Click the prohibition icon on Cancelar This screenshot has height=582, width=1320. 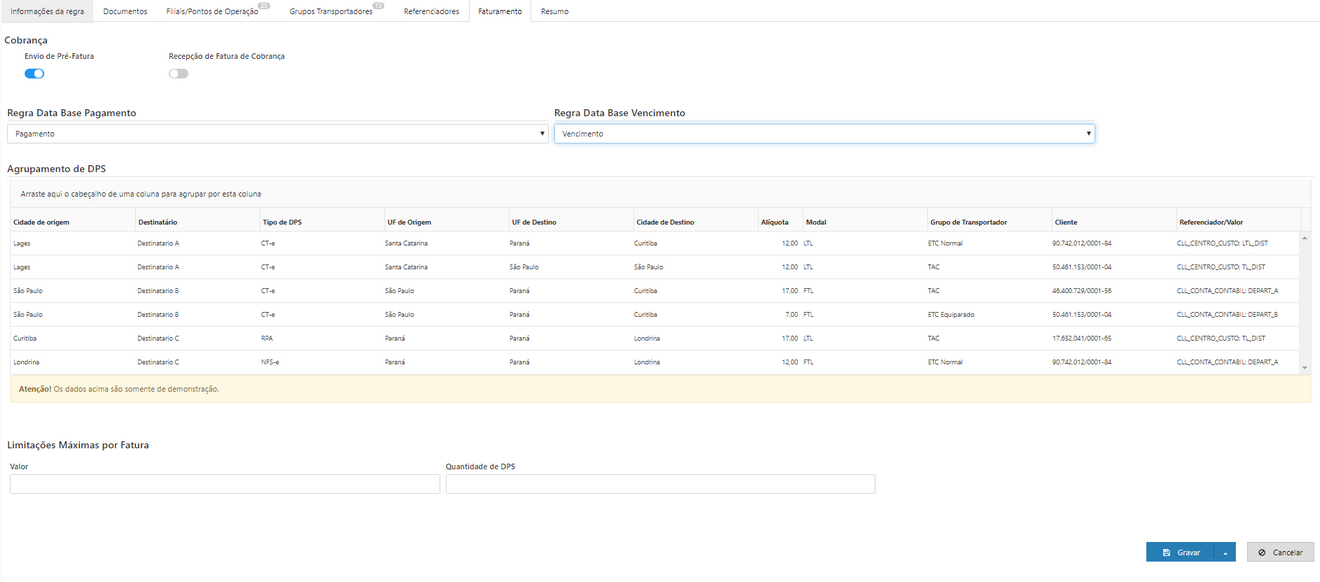pyautogui.click(x=1262, y=552)
